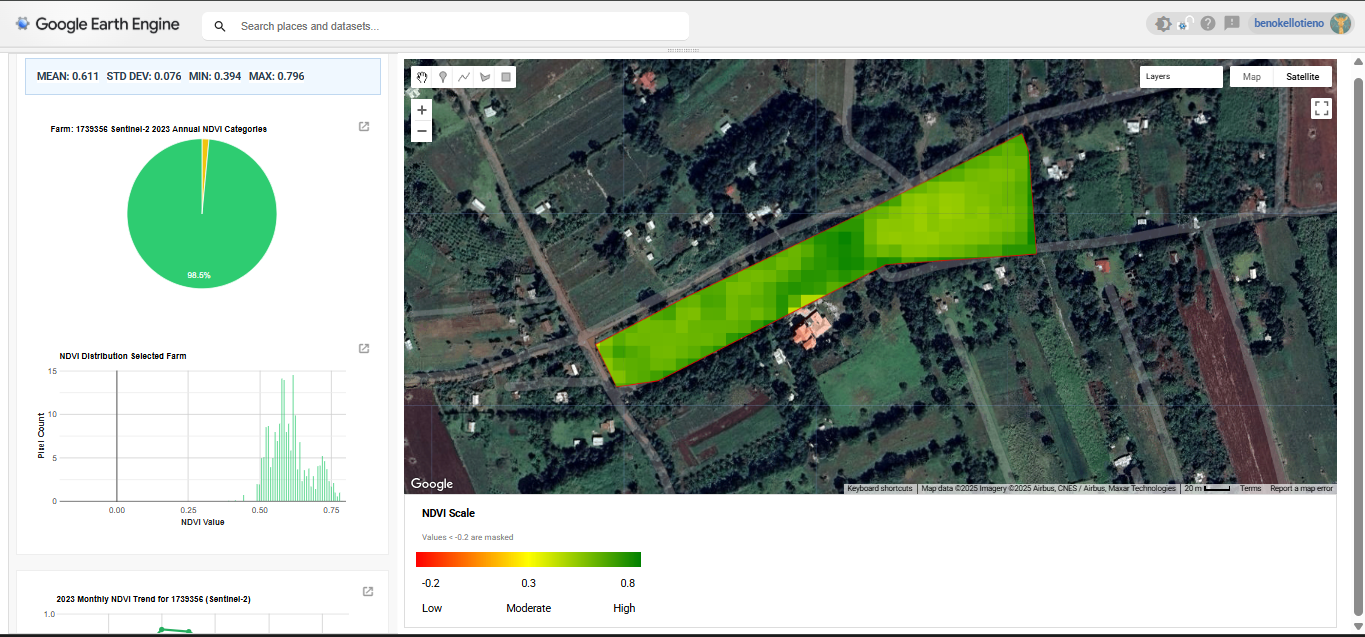Toggle dark theme icon in header

(1163, 24)
